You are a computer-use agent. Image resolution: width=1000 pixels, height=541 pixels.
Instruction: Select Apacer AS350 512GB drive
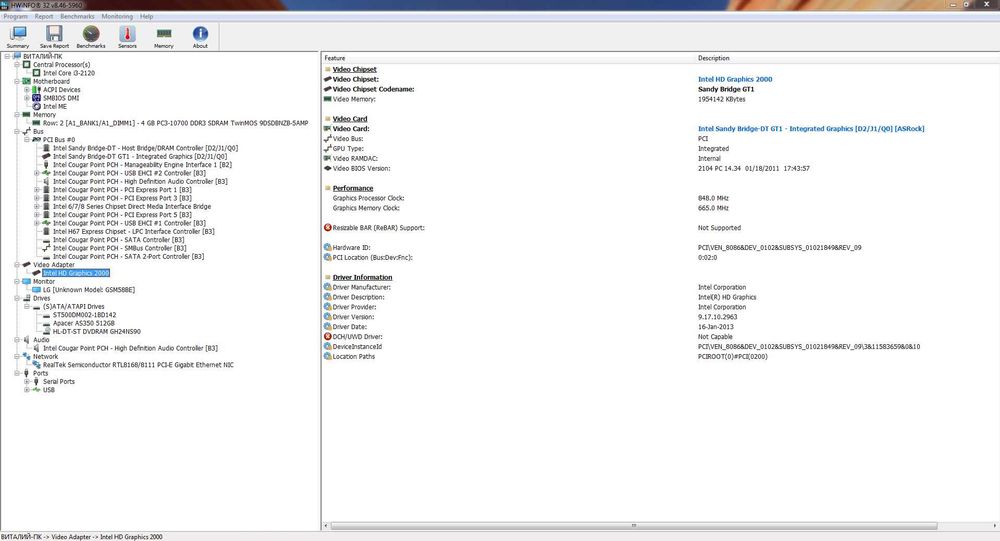(x=84, y=323)
